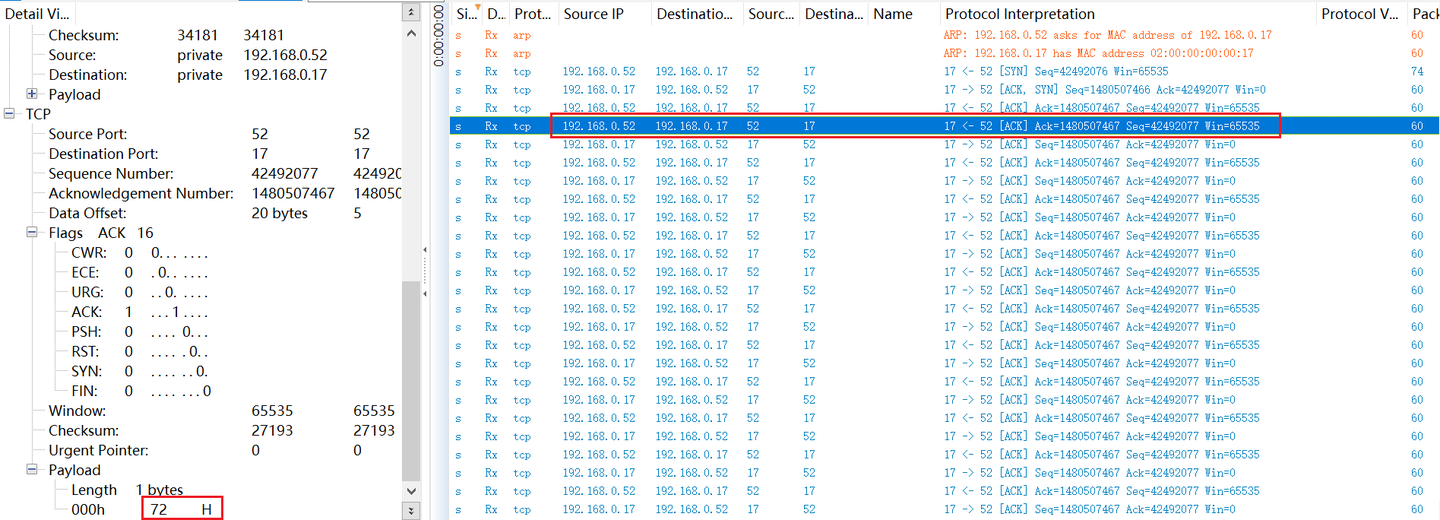Screen dimensions: 1440x520
Task: Open the Detail View panel tab
Action: pyautogui.click(x=36, y=14)
